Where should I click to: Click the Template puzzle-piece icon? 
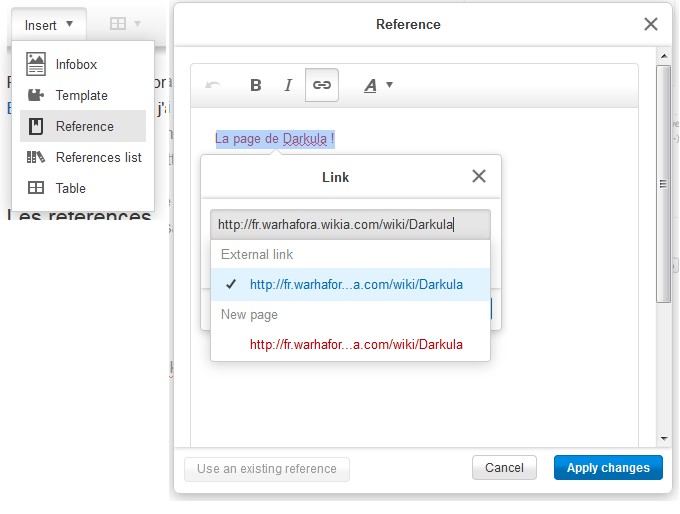(x=36, y=95)
